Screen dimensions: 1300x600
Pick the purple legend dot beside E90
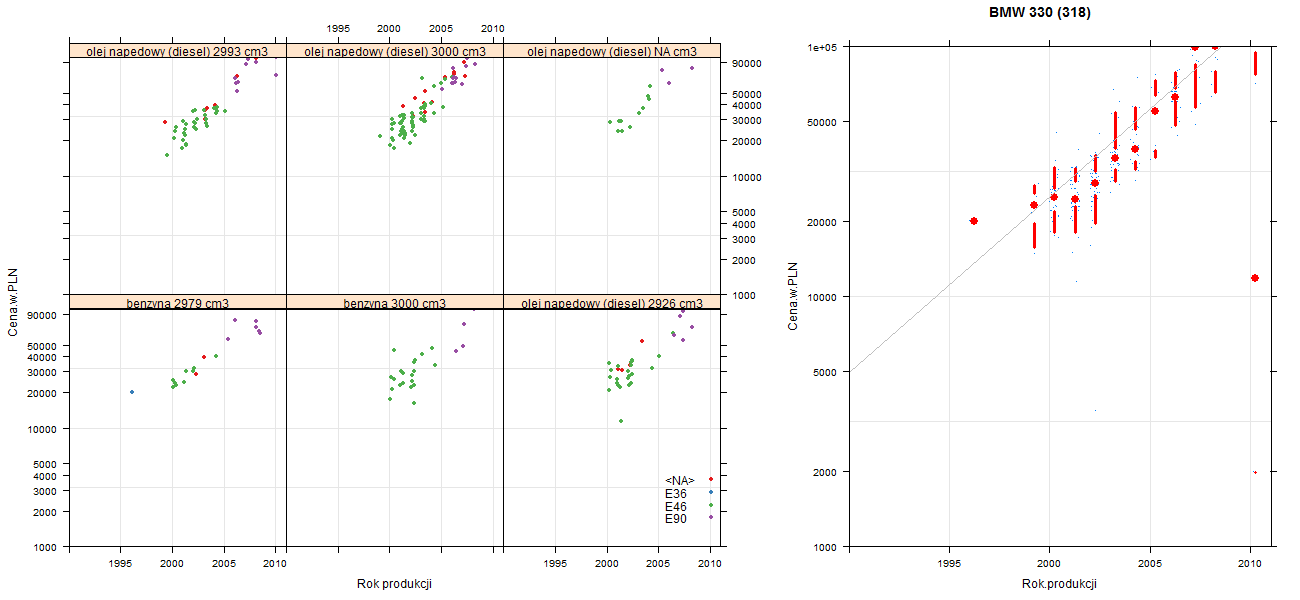coord(710,517)
